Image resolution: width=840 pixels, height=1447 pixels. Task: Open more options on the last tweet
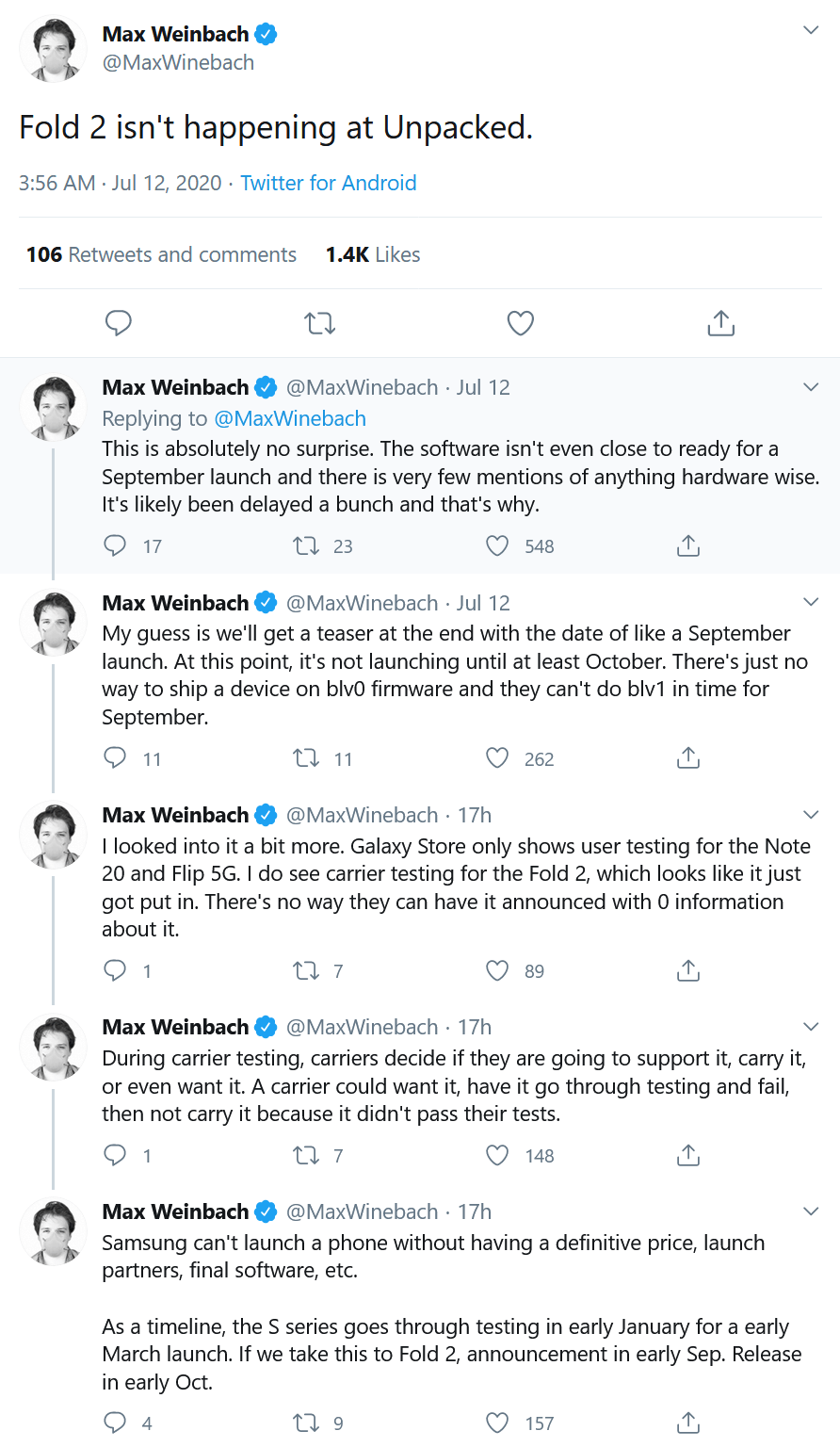pos(810,1211)
